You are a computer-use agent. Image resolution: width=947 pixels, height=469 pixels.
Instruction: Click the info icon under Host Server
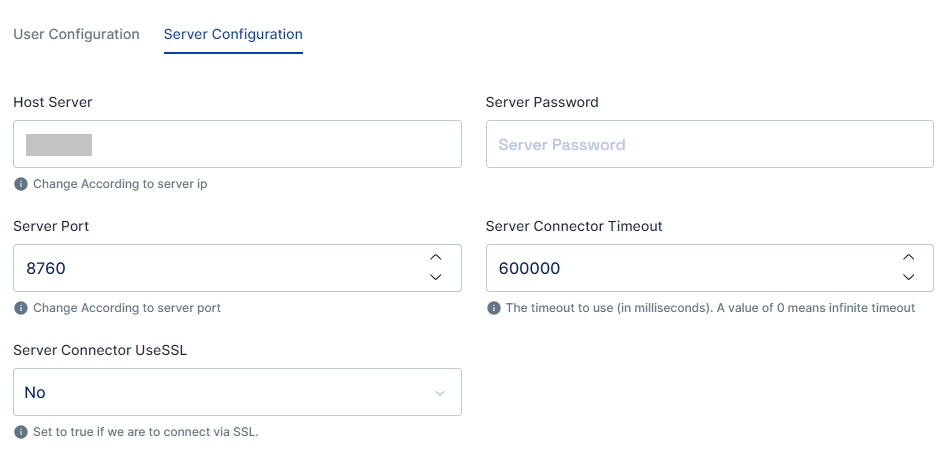21,184
